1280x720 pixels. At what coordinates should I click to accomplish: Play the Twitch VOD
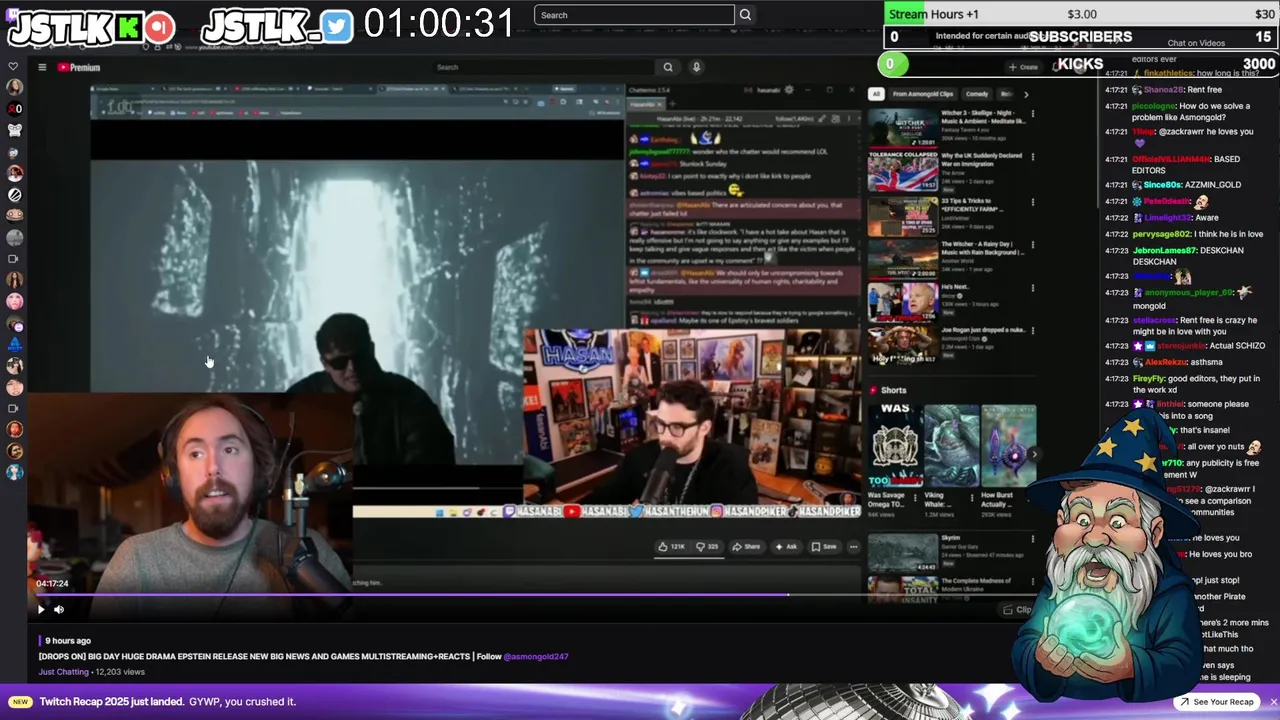point(41,609)
